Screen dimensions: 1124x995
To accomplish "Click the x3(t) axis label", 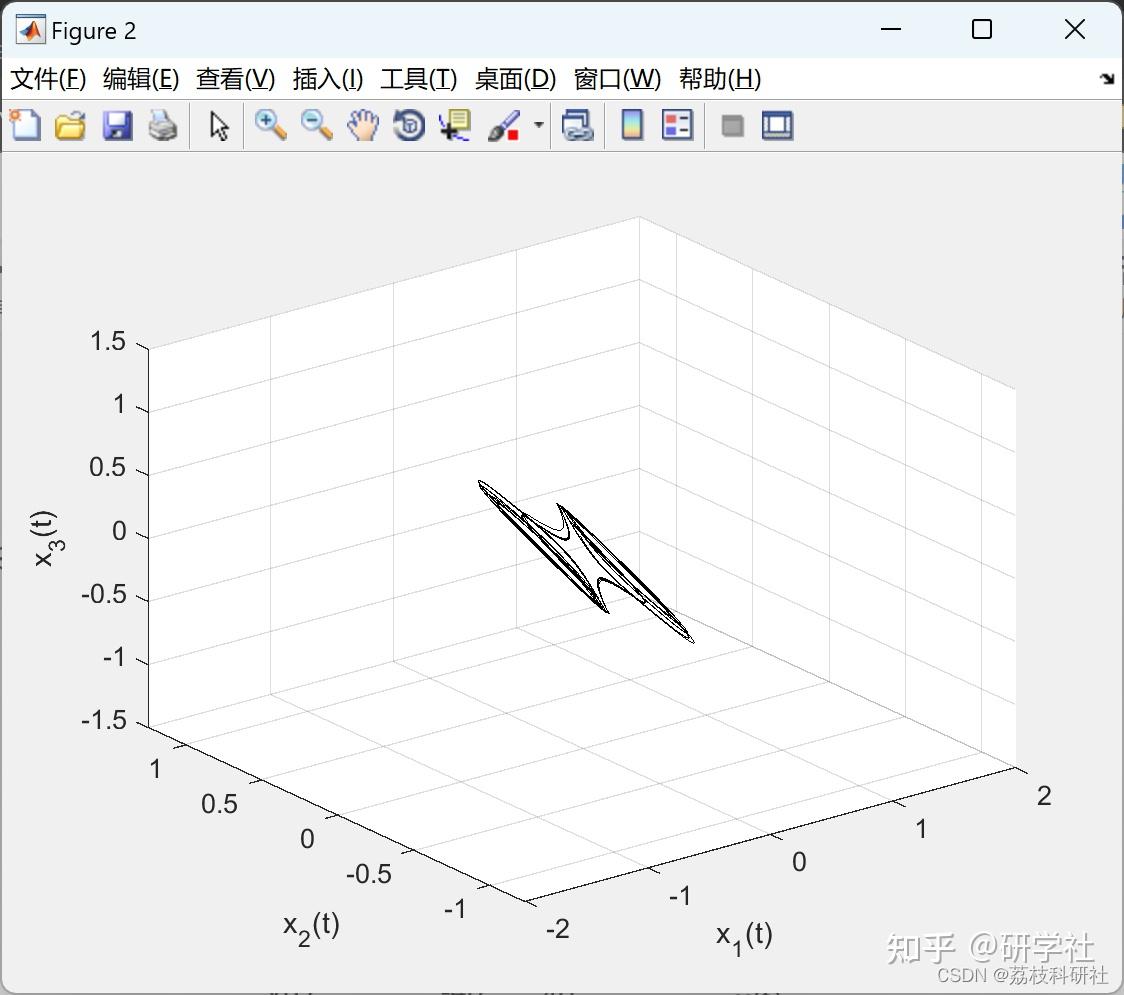I will pyautogui.click(x=48, y=539).
